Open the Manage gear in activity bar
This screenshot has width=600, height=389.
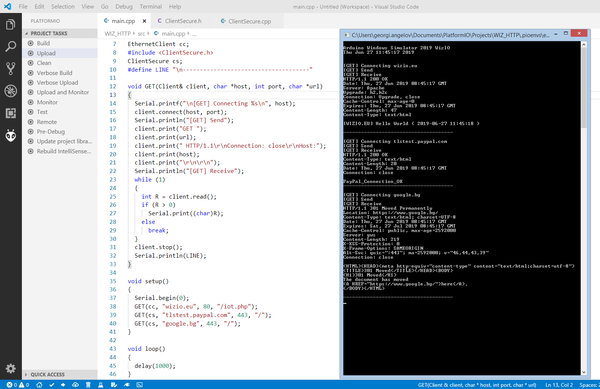(x=10, y=368)
